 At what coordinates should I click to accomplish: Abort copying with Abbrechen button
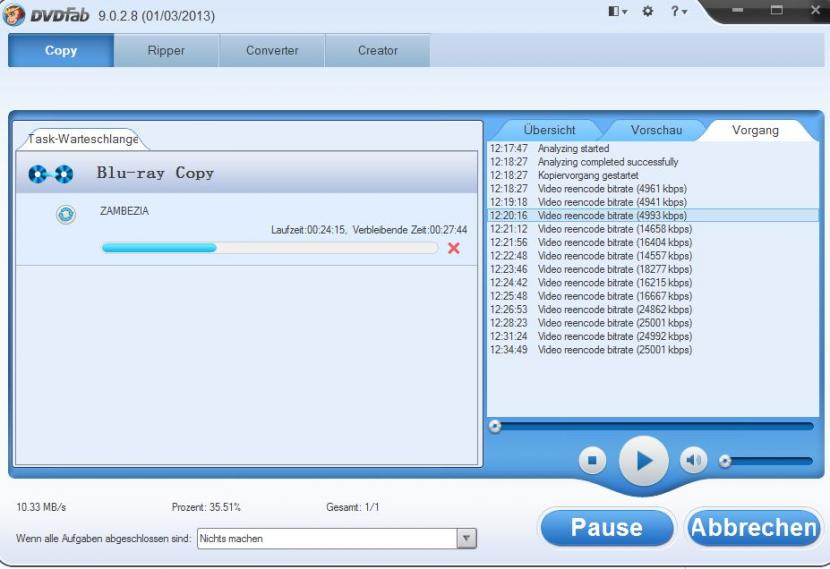click(x=754, y=527)
